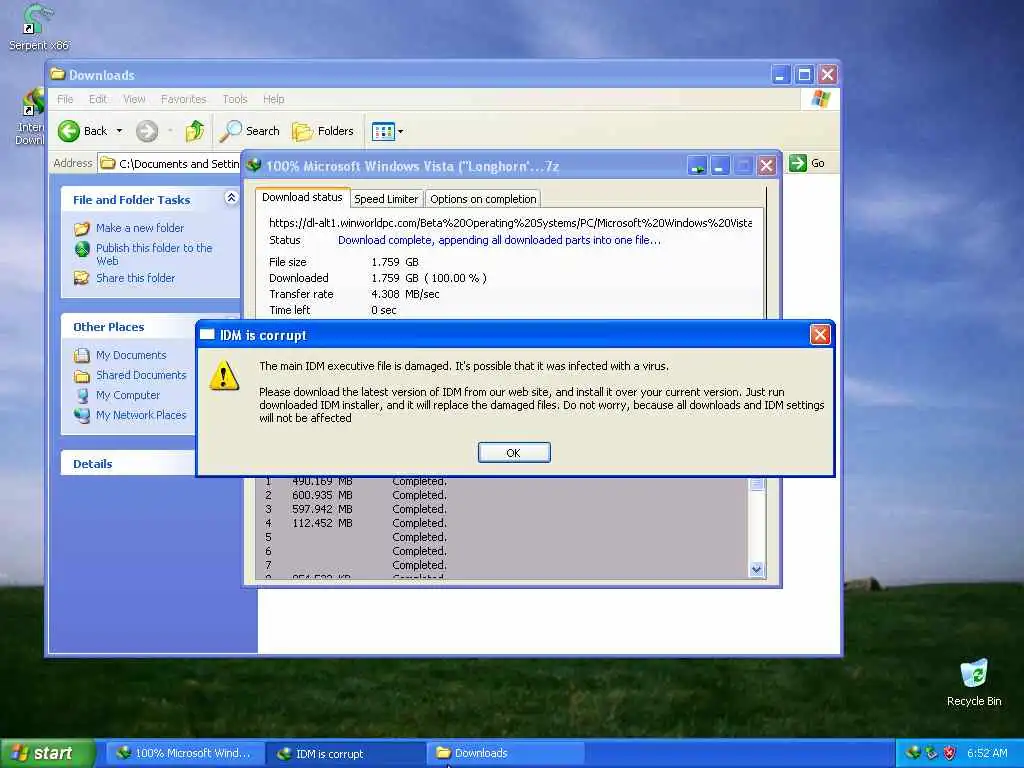Image resolution: width=1024 pixels, height=768 pixels.
Task: Open My Network Places link
Action: (x=140, y=415)
